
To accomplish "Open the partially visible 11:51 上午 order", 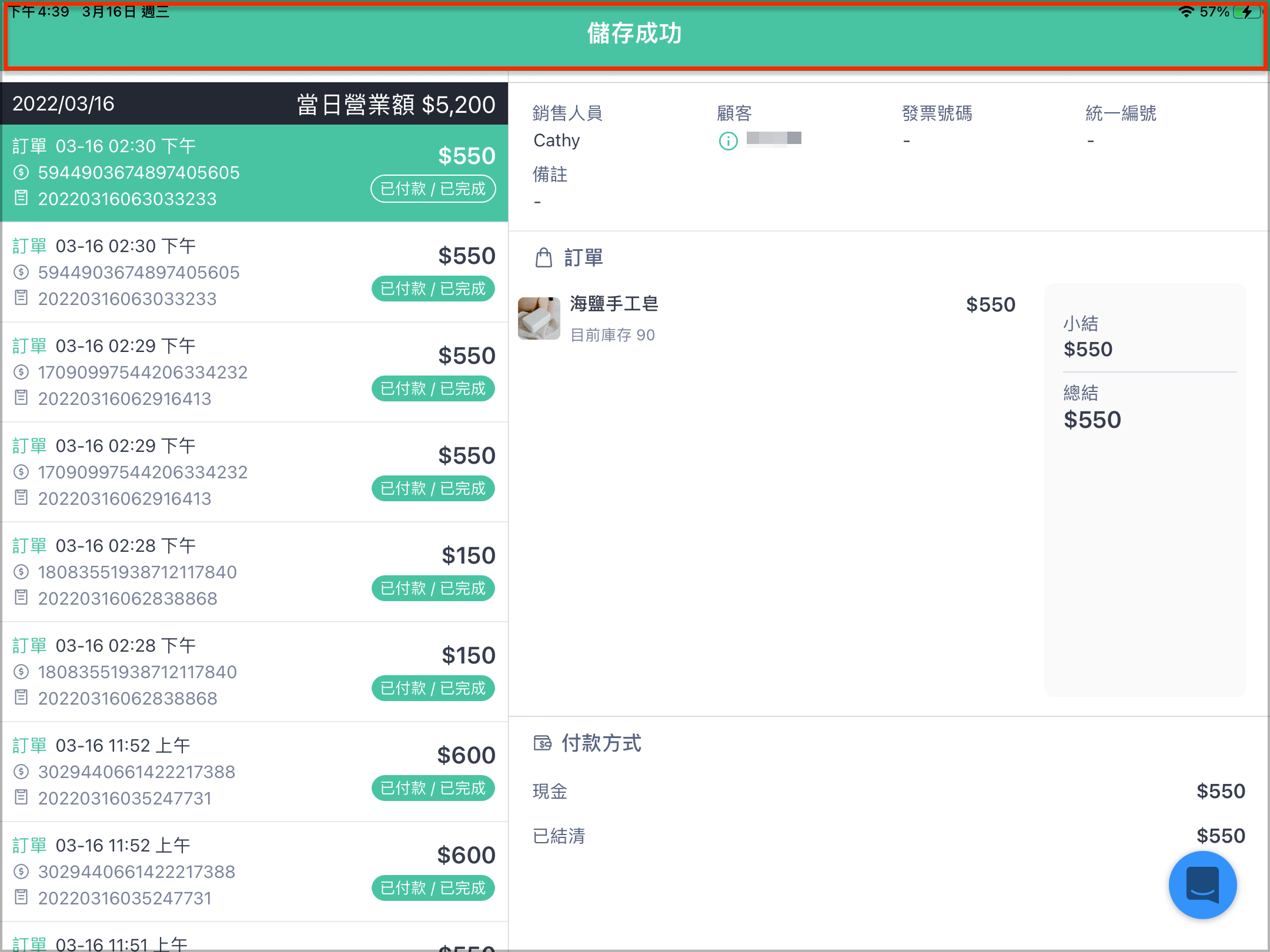I will click(255, 938).
